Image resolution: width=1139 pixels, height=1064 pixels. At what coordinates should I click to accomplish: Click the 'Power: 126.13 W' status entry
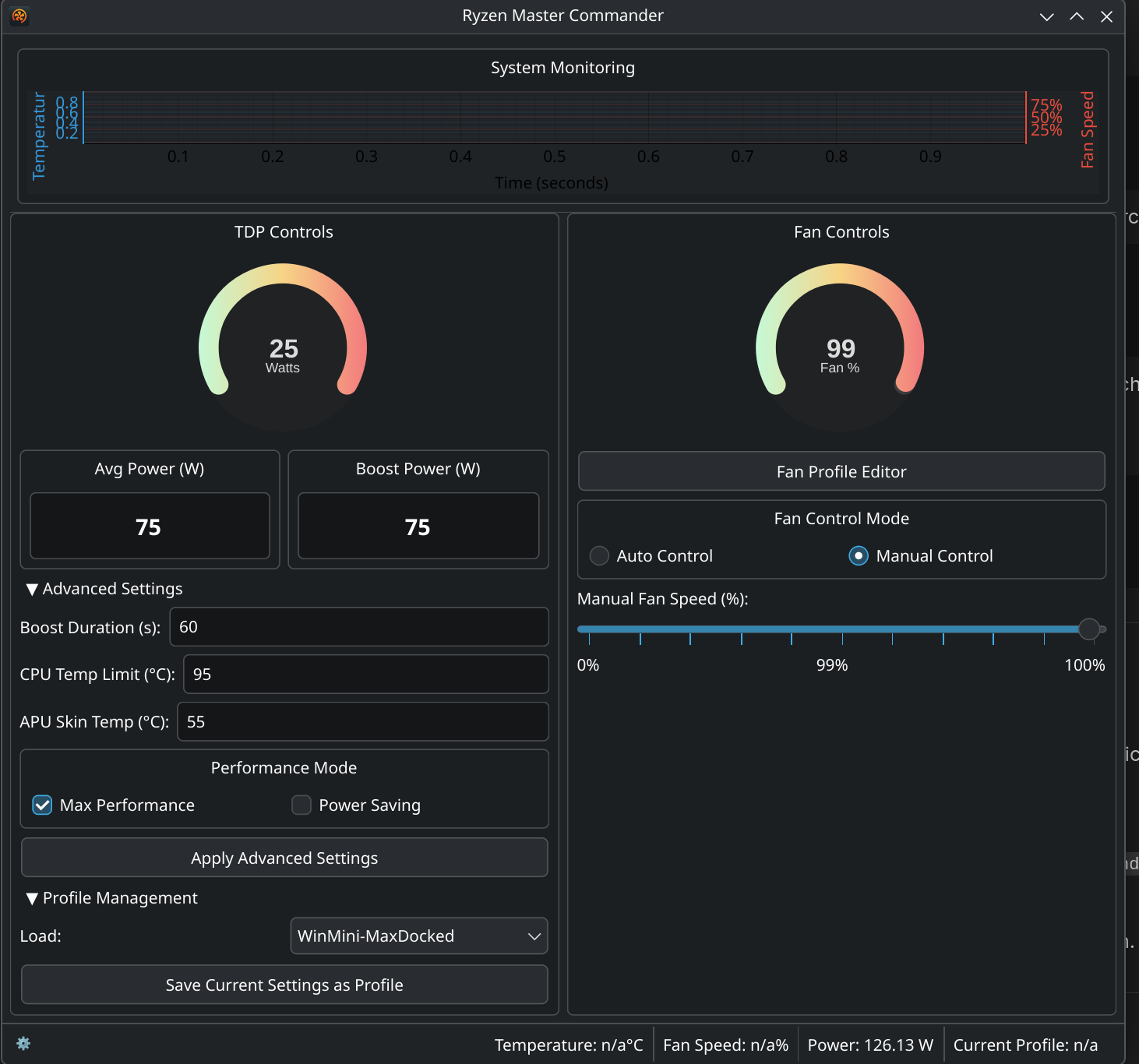870,1045
